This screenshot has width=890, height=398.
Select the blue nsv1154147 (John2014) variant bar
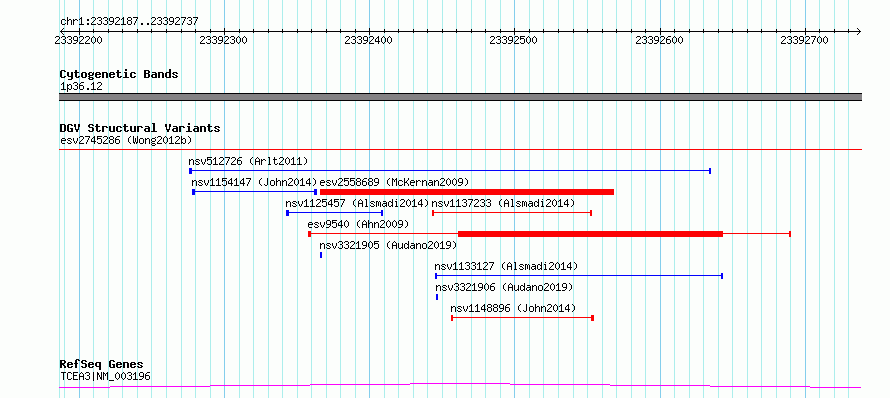[254, 192]
